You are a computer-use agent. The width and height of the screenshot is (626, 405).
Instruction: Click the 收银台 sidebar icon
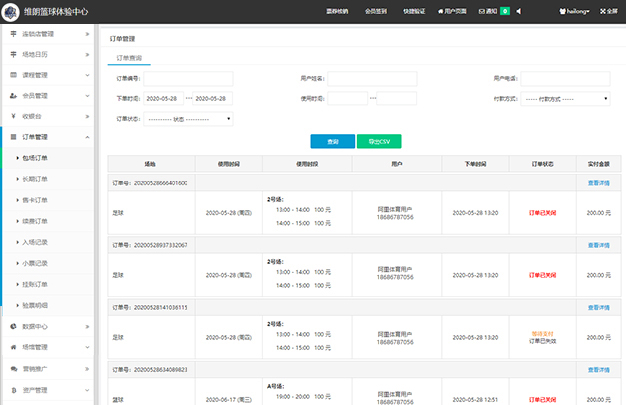[12, 116]
